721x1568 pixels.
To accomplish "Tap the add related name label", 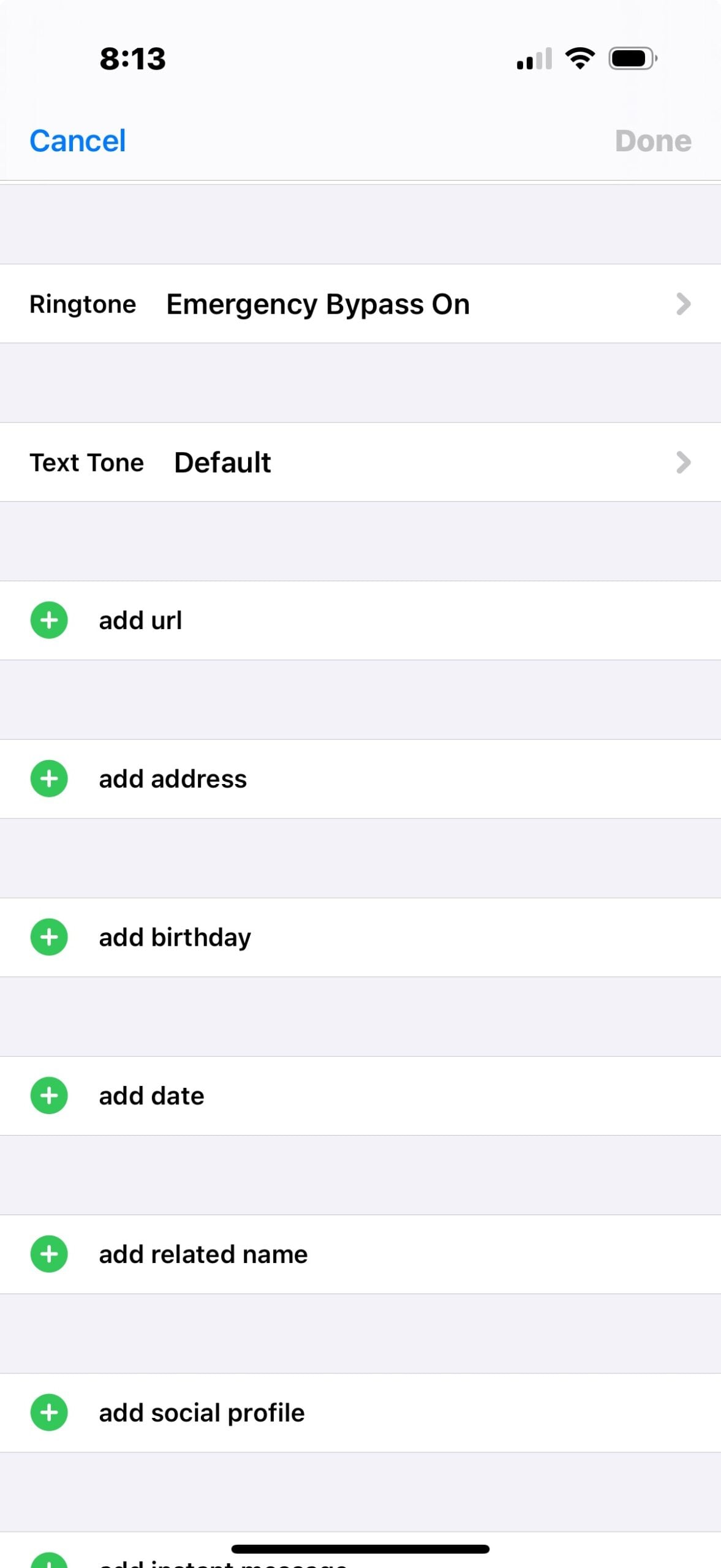I will click(x=203, y=1254).
